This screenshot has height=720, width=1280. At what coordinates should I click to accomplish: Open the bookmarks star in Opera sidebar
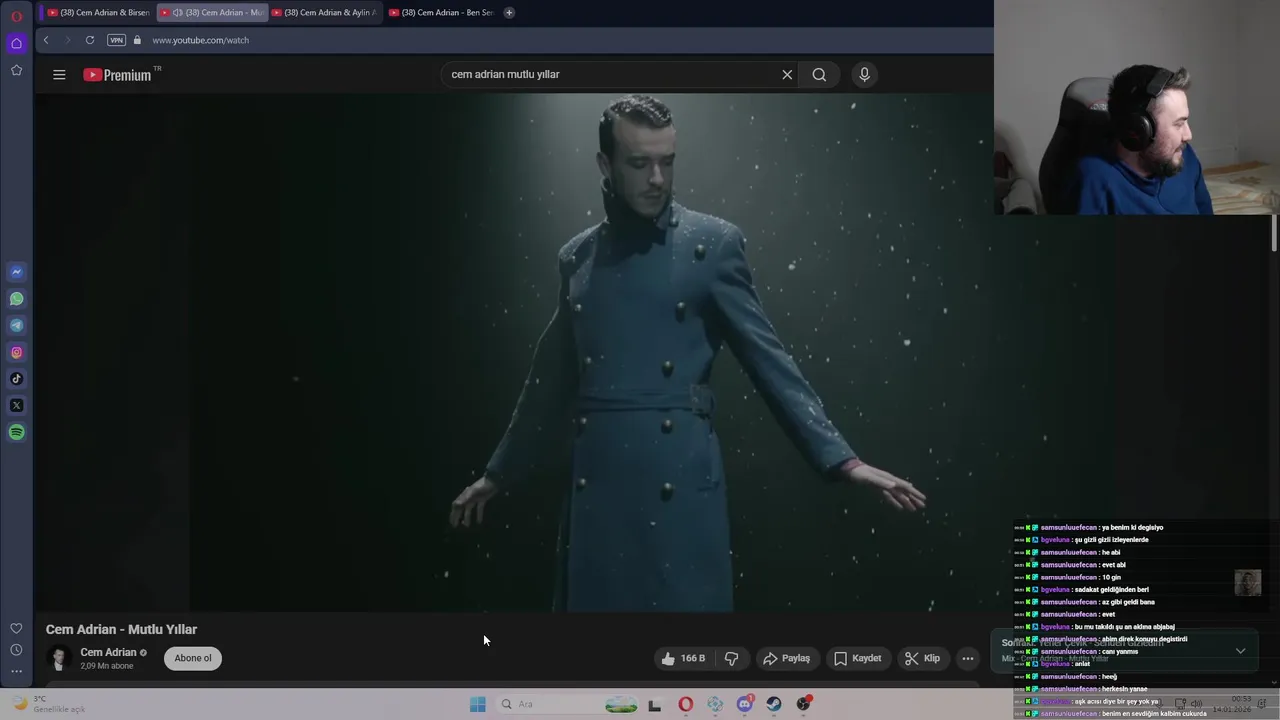(x=16, y=70)
